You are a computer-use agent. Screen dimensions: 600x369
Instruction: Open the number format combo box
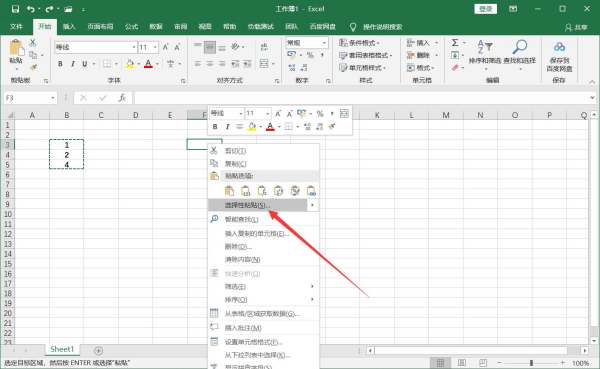[x=307, y=42]
